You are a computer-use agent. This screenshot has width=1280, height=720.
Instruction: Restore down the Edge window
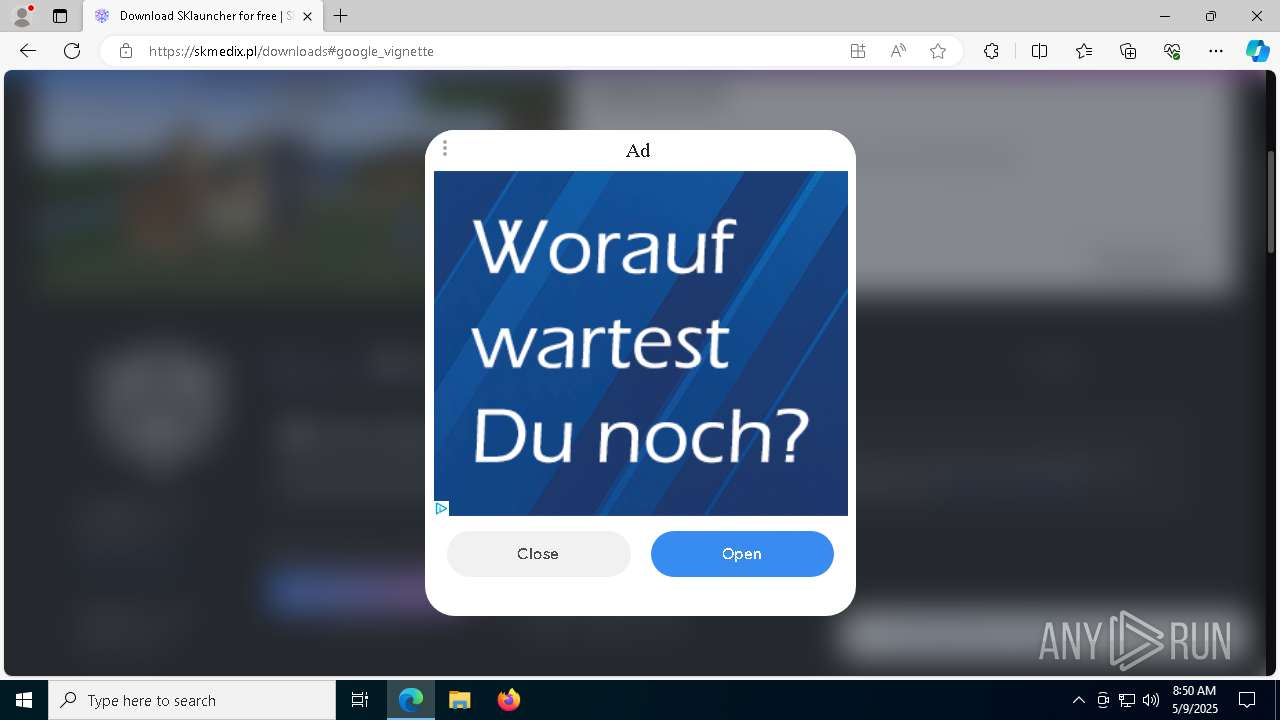1211,16
